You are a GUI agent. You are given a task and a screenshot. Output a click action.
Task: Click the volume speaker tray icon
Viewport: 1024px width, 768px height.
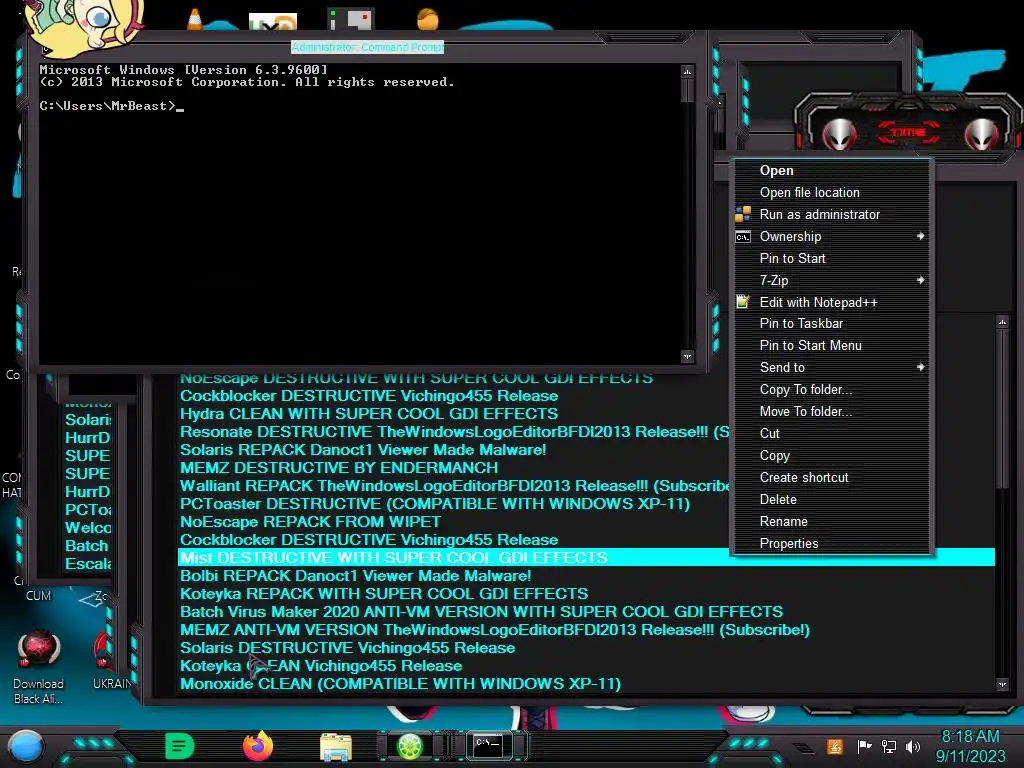[x=912, y=746]
